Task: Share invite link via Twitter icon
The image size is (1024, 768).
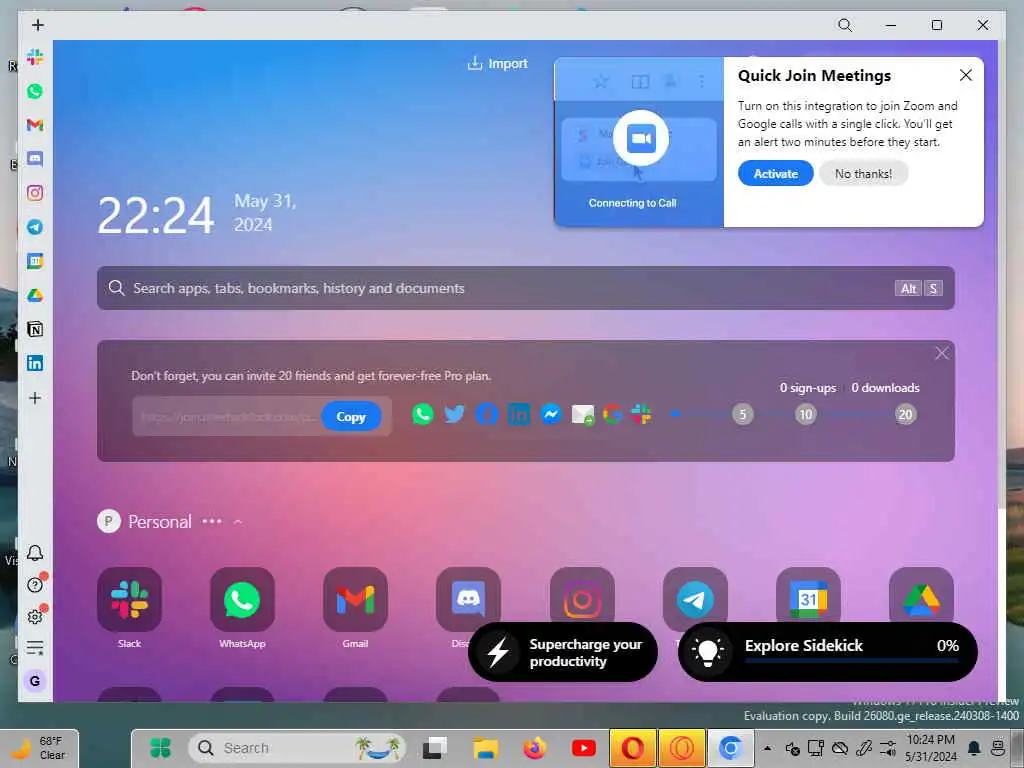Action: 455,414
